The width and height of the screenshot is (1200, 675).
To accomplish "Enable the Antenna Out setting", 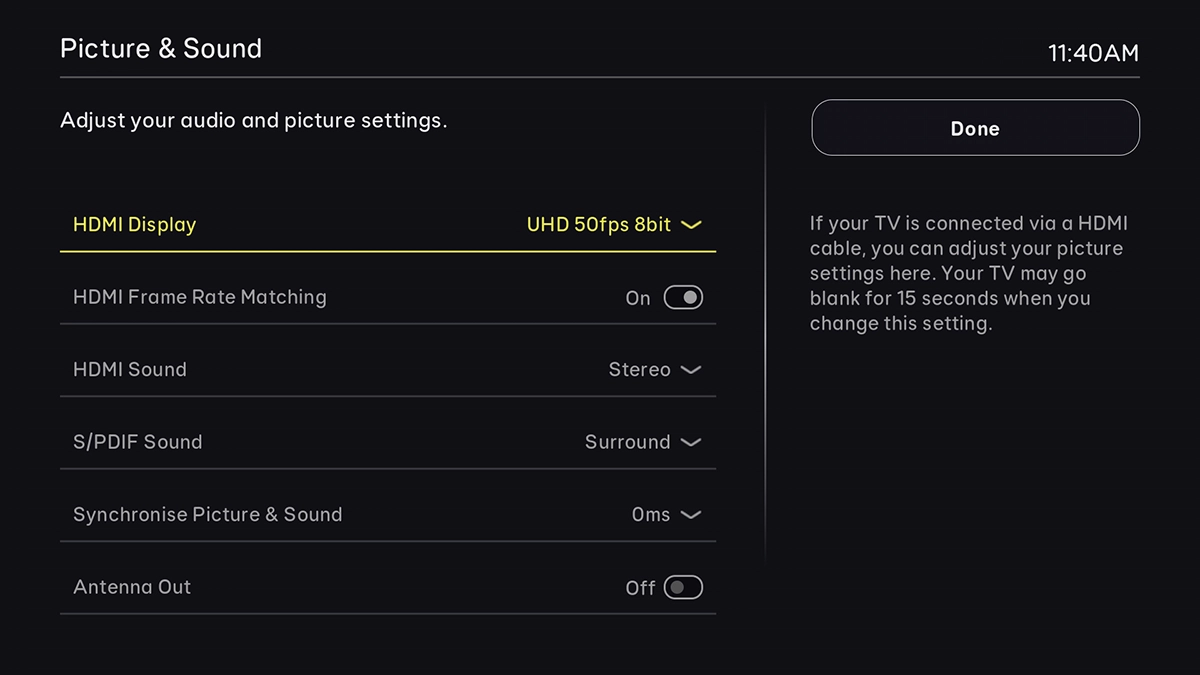I will coord(683,587).
